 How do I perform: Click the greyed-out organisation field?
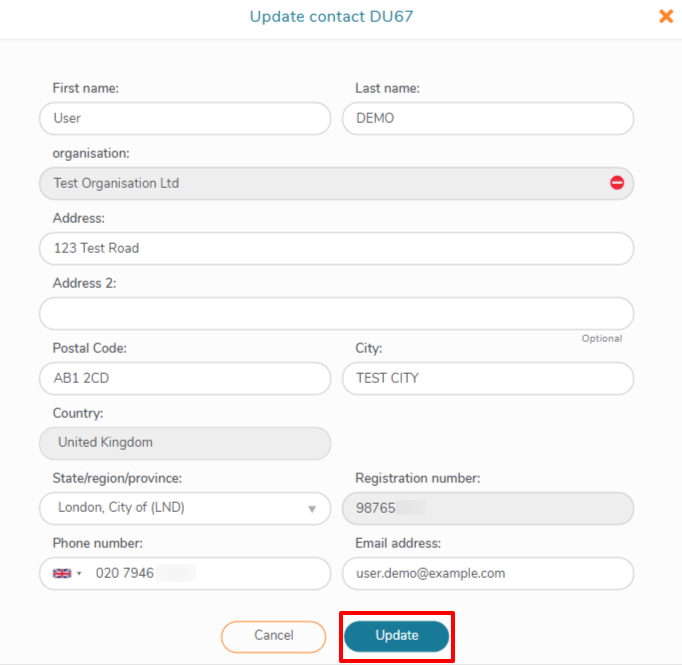(320, 183)
